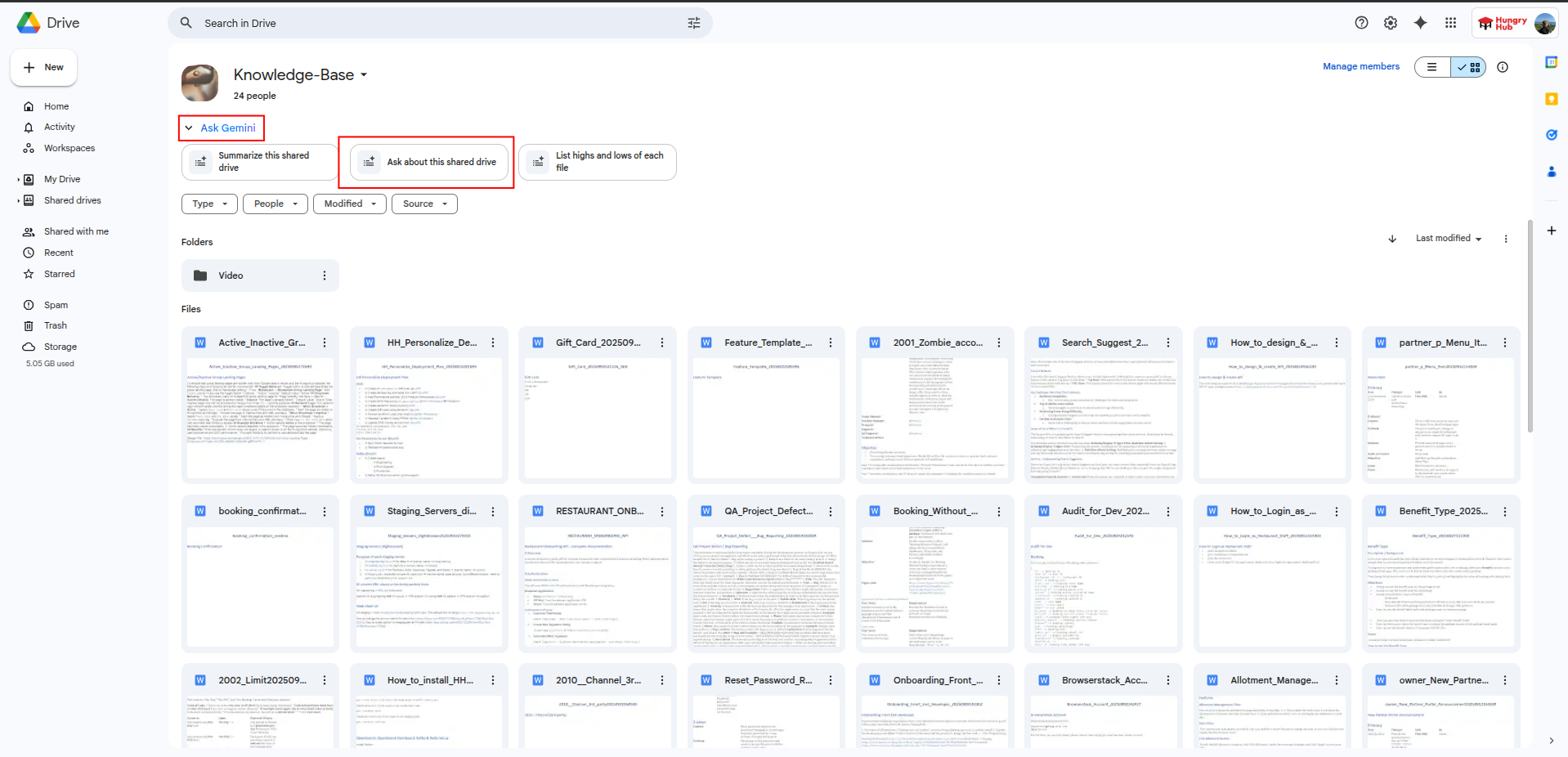Show the view details info icon
The image size is (1568, 757).
(1503, 67)
